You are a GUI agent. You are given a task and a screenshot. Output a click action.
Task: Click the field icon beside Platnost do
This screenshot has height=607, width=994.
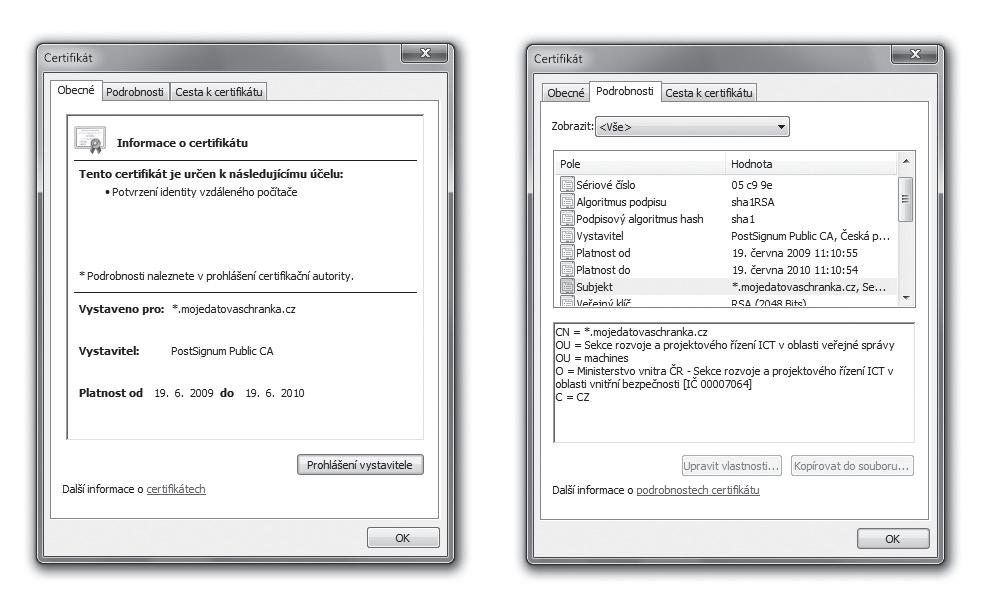pos(567,269)
